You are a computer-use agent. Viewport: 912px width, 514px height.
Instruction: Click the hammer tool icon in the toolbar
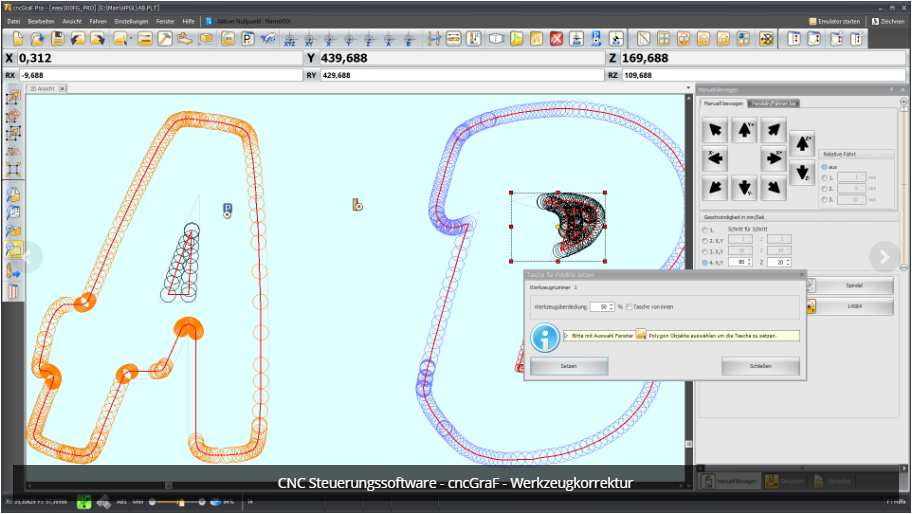coord(165,38)
